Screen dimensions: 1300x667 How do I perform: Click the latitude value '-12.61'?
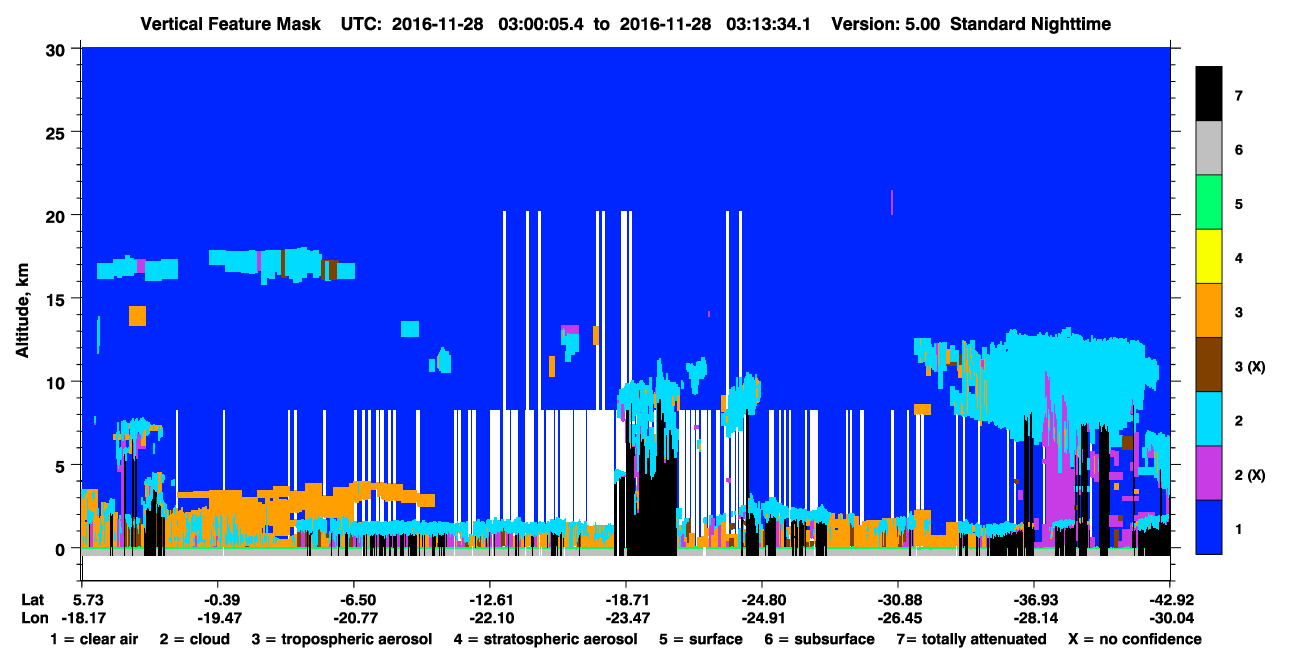[489, 599]
